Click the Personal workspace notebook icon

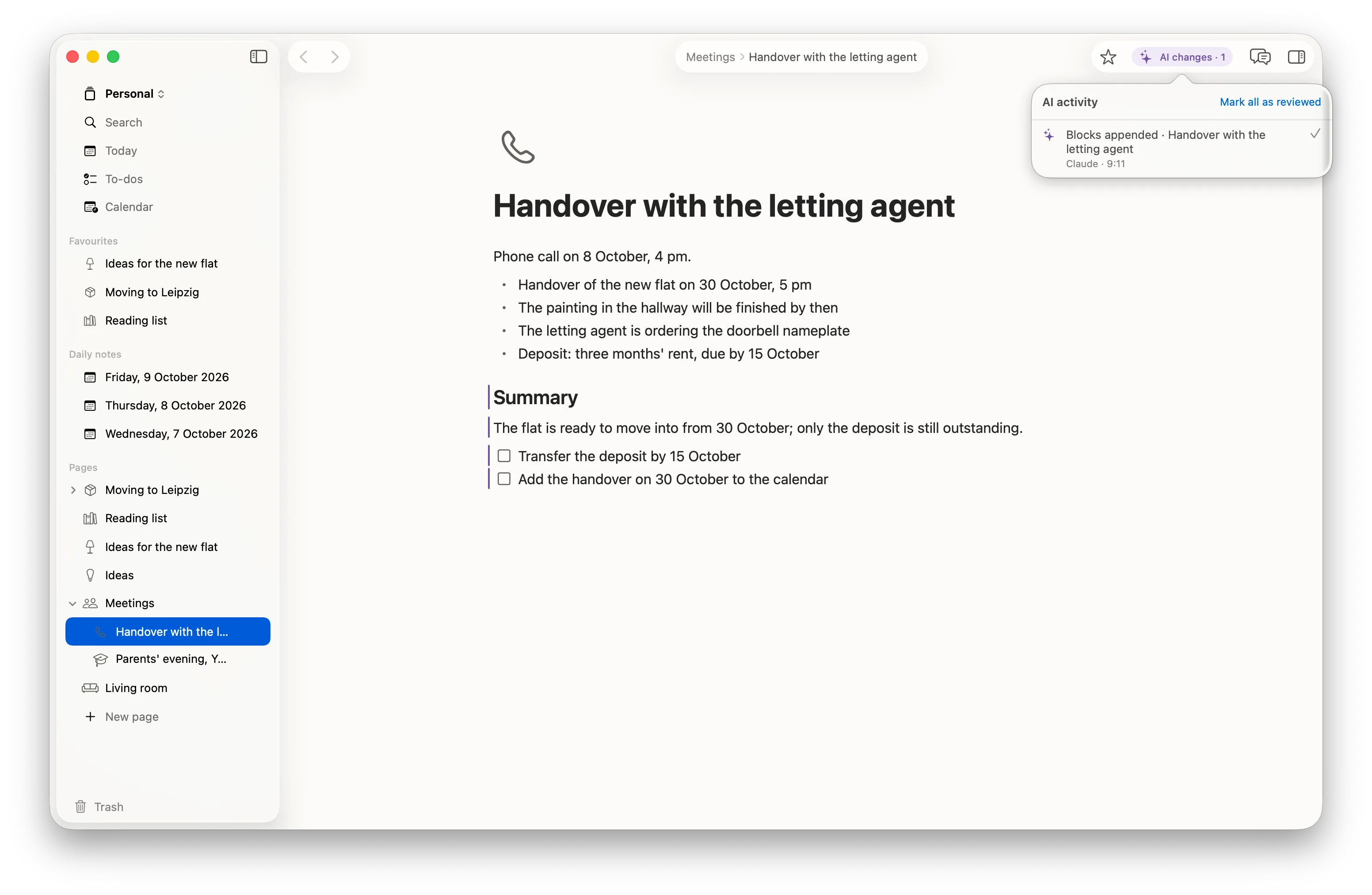click(90, 93)
